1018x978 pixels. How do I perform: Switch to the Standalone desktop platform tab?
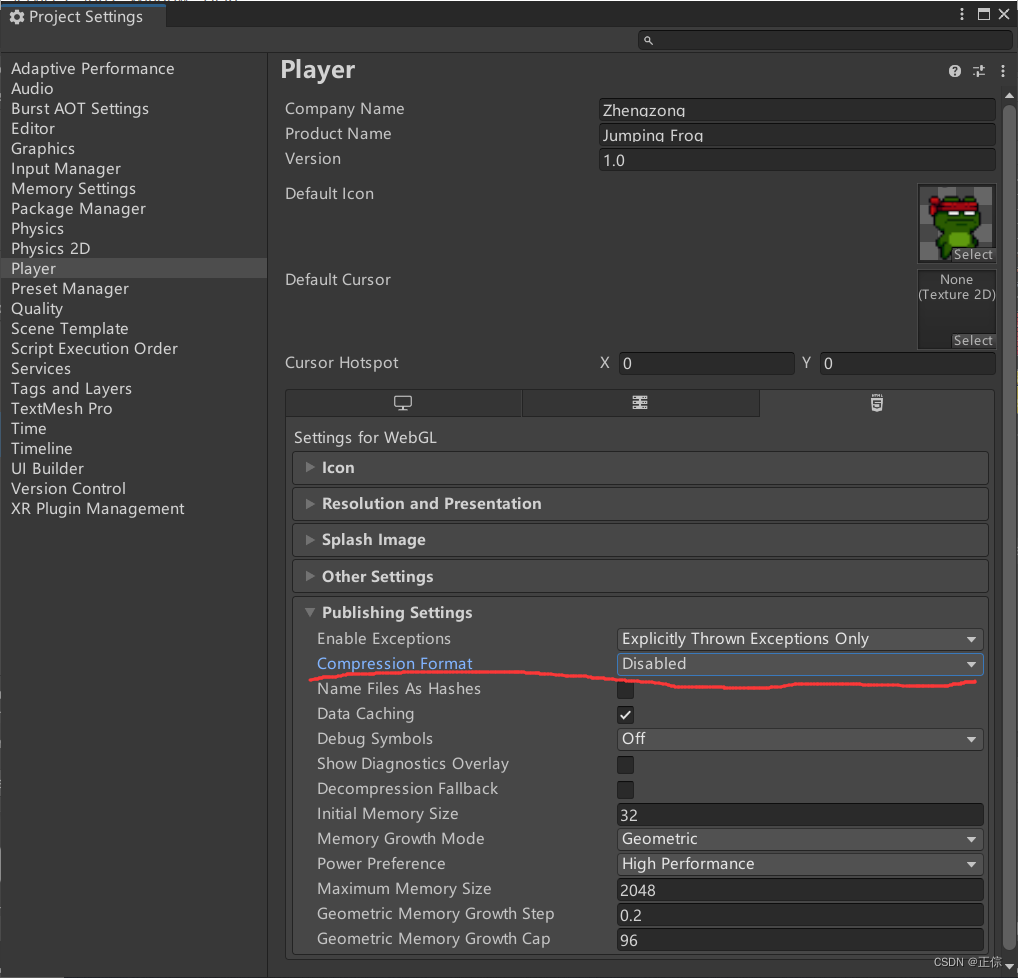tap(403, 403)
